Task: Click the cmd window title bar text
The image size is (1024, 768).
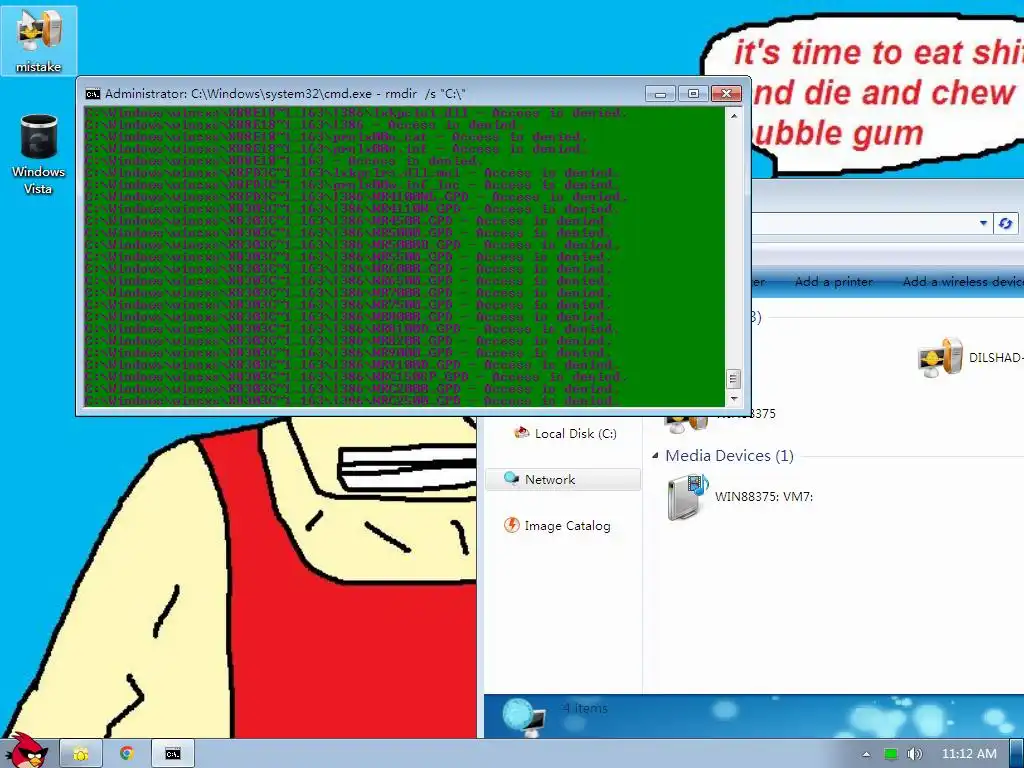Action: tap(285, 94)
